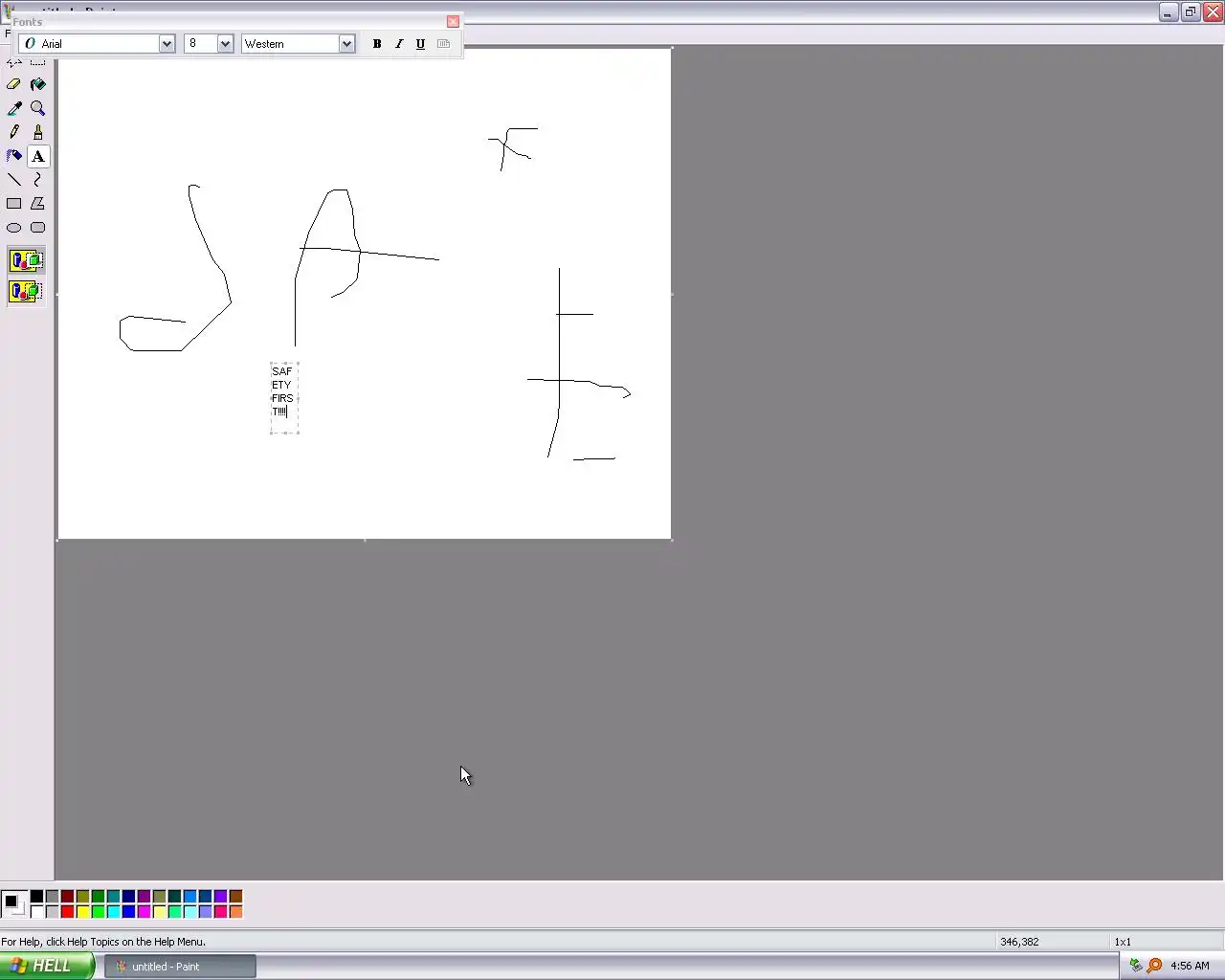
Task: Toggle Underline in Fonts toolbar
Action: pyautogui.click(x=420, y=44)
